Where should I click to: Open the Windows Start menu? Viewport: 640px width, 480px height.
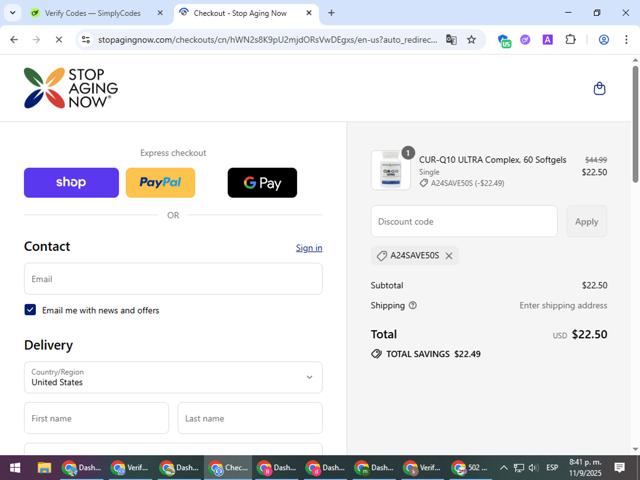pyautogui.click(x=15, y=468)
